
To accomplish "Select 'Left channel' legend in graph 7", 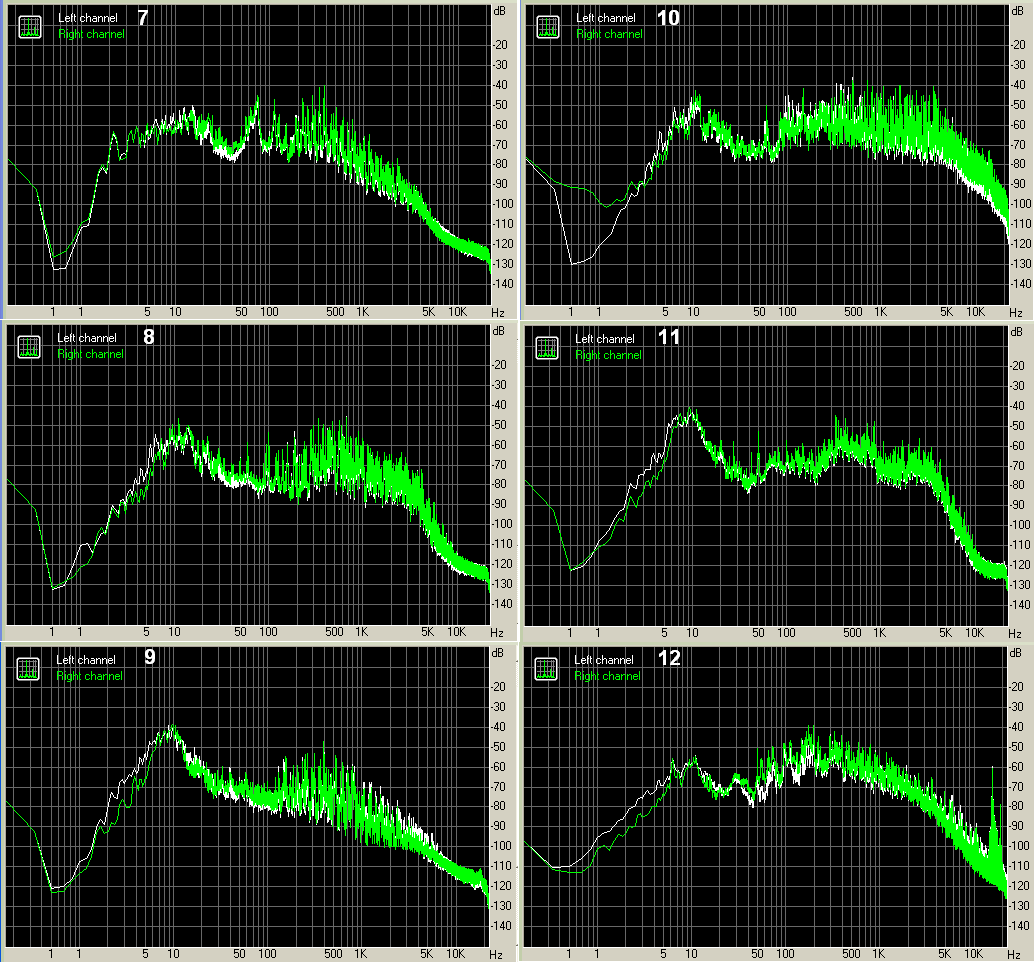I will 88,18.
